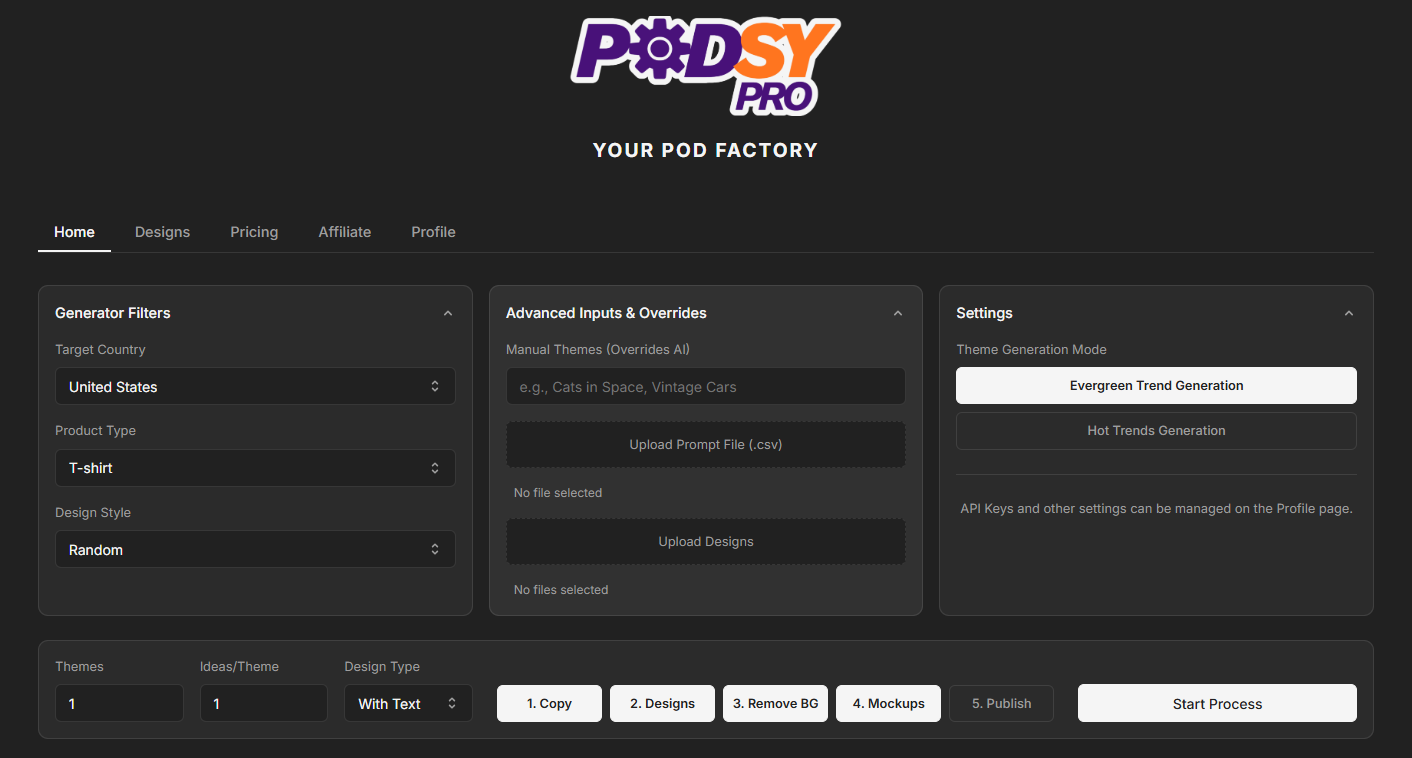Collapse the Advanced Inputs & Overrides panel
The image size is (1412, 758).
(x=897, y=312)
